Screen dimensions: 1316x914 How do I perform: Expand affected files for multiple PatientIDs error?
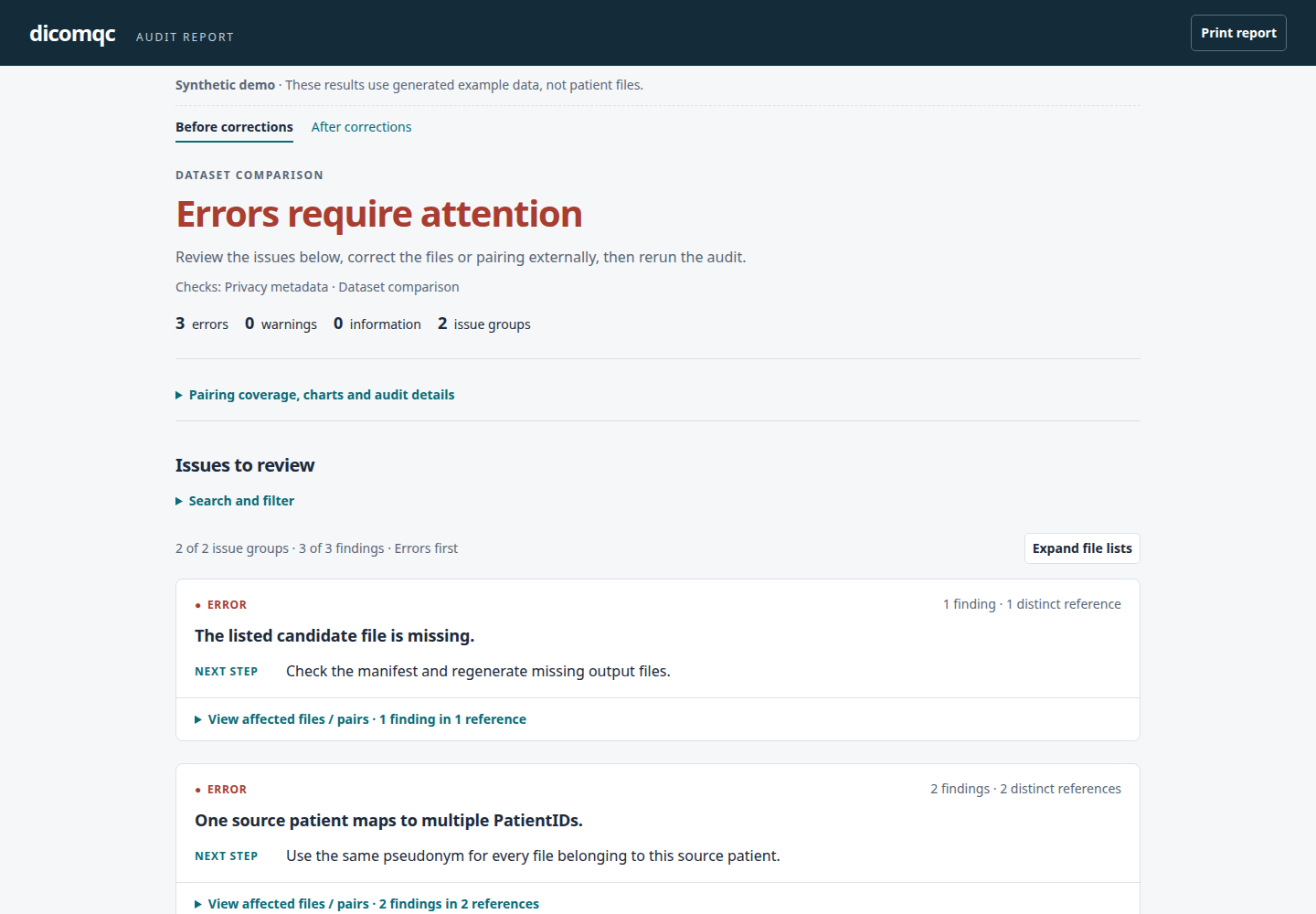pyautogui.click(x=366, y=904)
